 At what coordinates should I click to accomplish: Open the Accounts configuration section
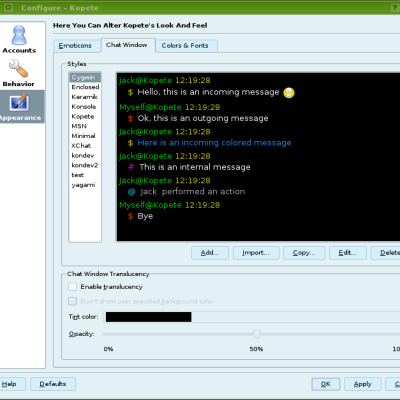coord(19,39)
